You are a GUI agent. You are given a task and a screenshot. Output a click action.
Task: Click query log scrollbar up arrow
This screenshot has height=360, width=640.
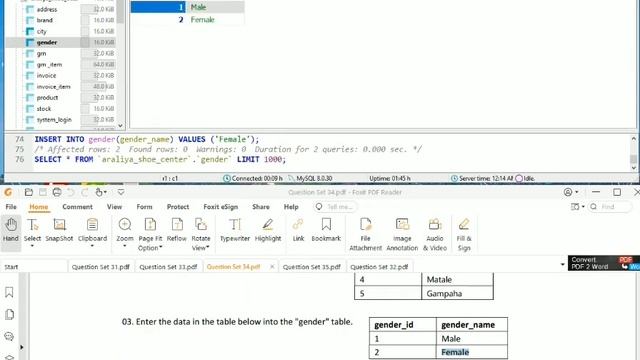[633, 139]
